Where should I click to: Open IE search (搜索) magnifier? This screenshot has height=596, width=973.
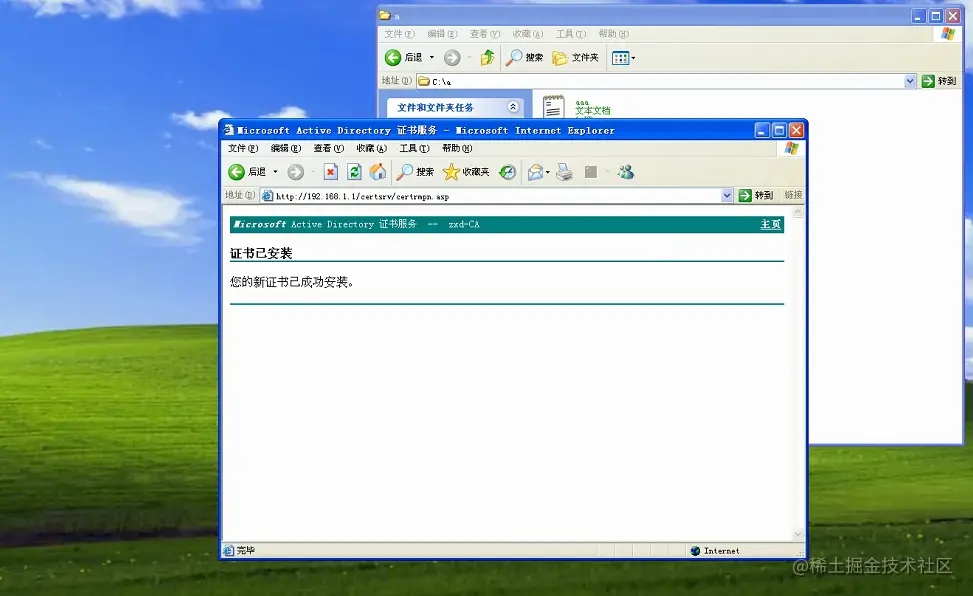tap(405, 172)
